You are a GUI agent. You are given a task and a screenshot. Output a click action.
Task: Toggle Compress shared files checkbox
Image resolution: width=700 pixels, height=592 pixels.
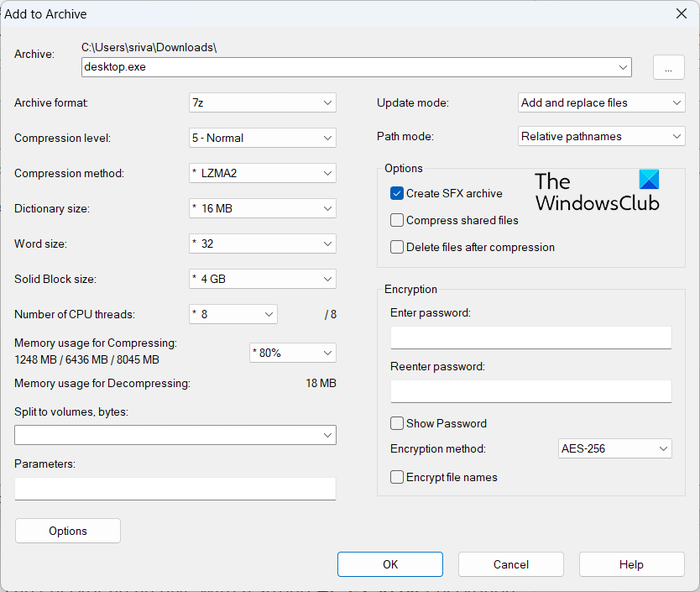[x=398, y=220]
